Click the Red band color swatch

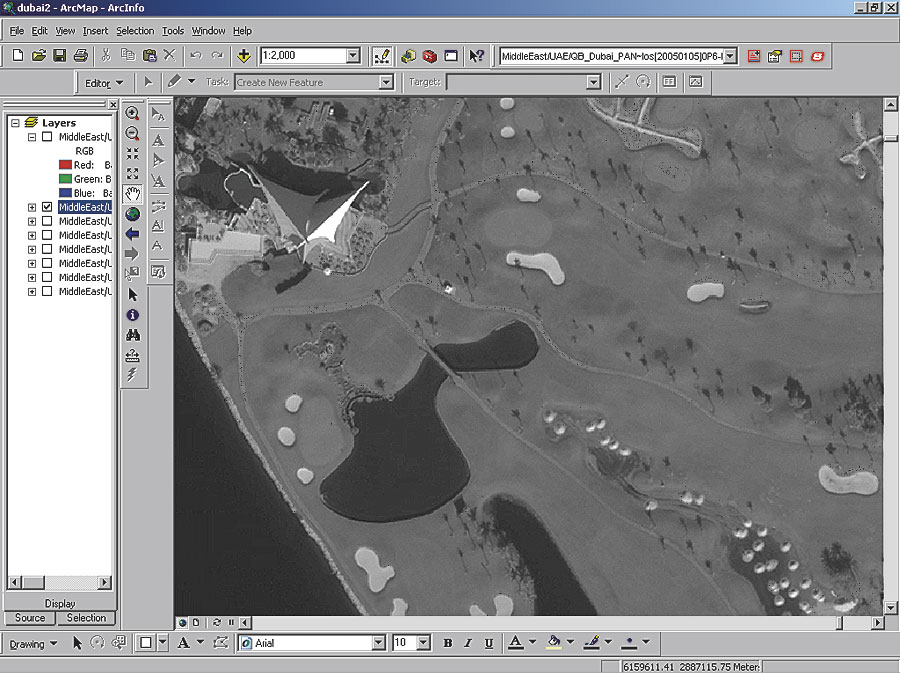click(64, 165)
